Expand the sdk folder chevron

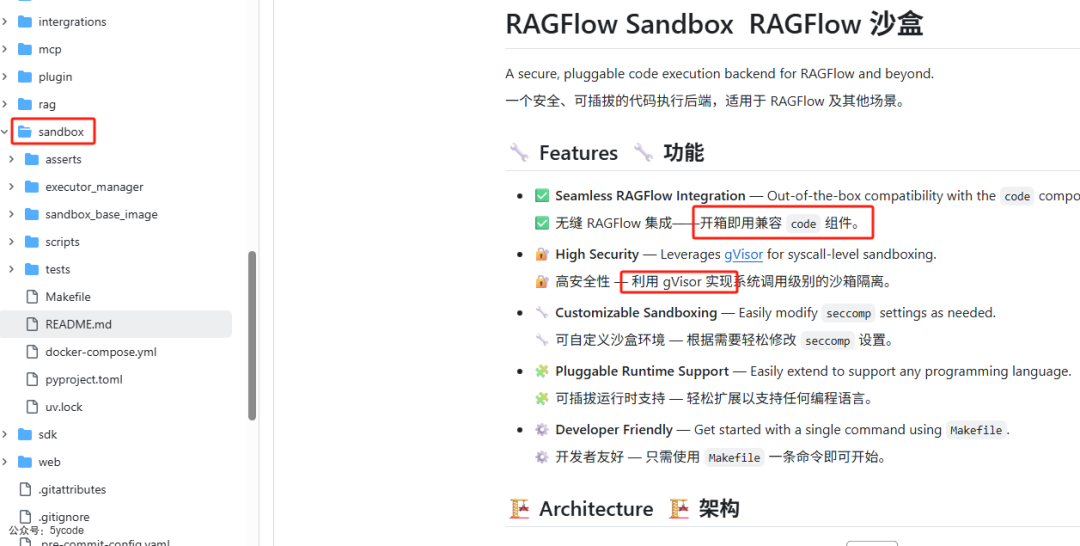click(x=4, y=434)
